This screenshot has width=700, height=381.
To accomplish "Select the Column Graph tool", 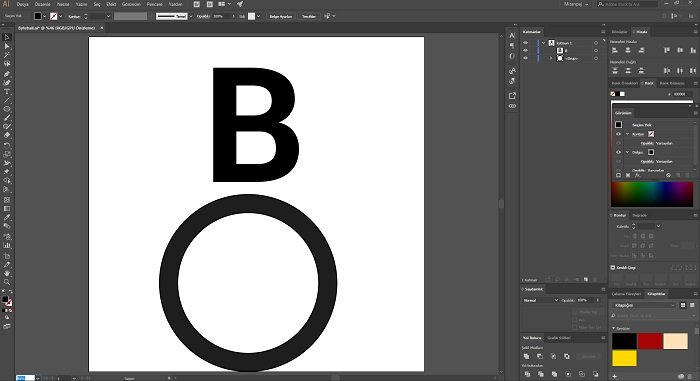I will pyautogui.click(x=7, y=245).
